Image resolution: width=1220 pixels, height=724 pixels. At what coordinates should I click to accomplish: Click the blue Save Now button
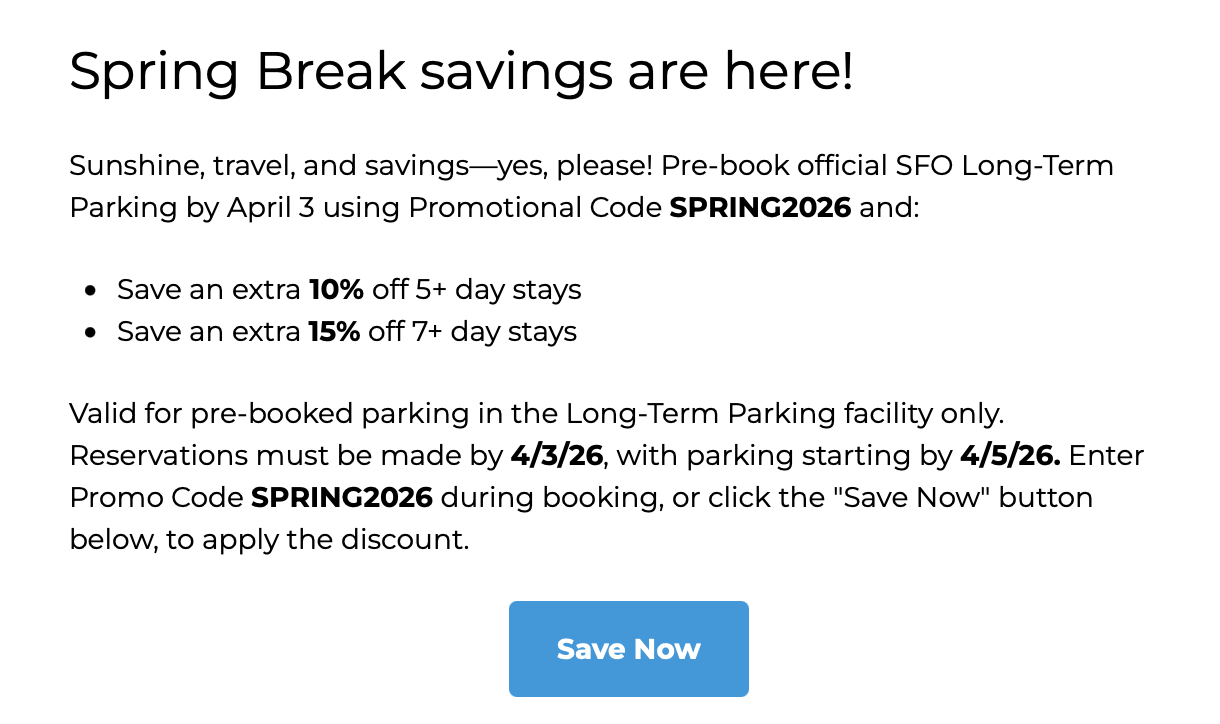coord(628,649)
